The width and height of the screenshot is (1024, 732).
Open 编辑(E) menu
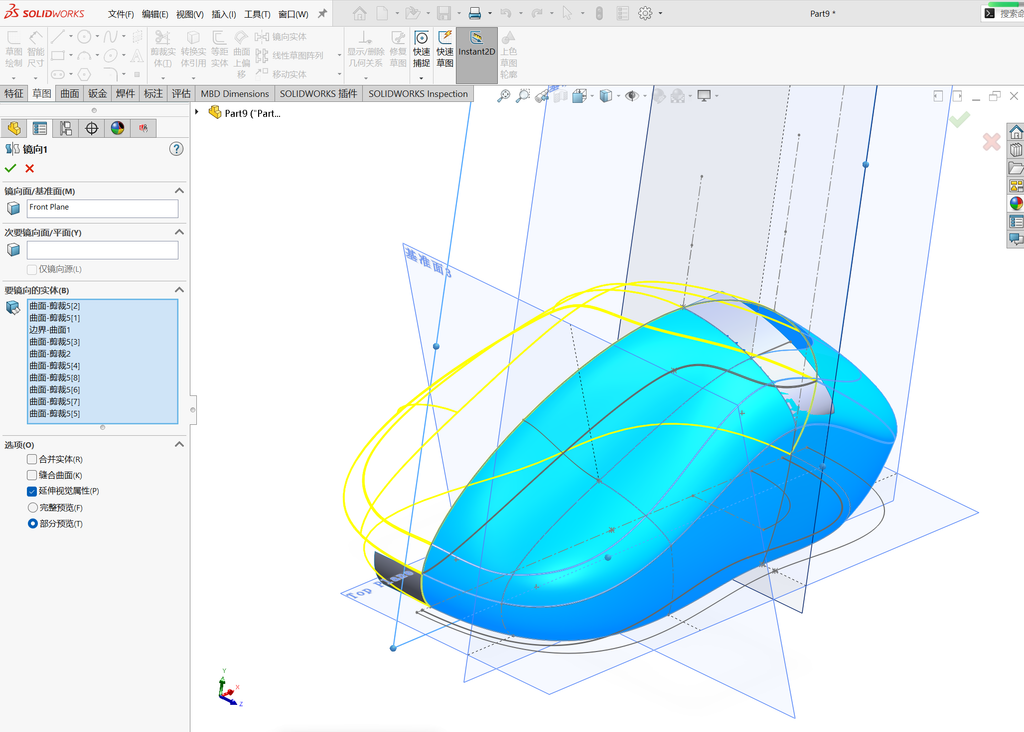pos(155,14)
